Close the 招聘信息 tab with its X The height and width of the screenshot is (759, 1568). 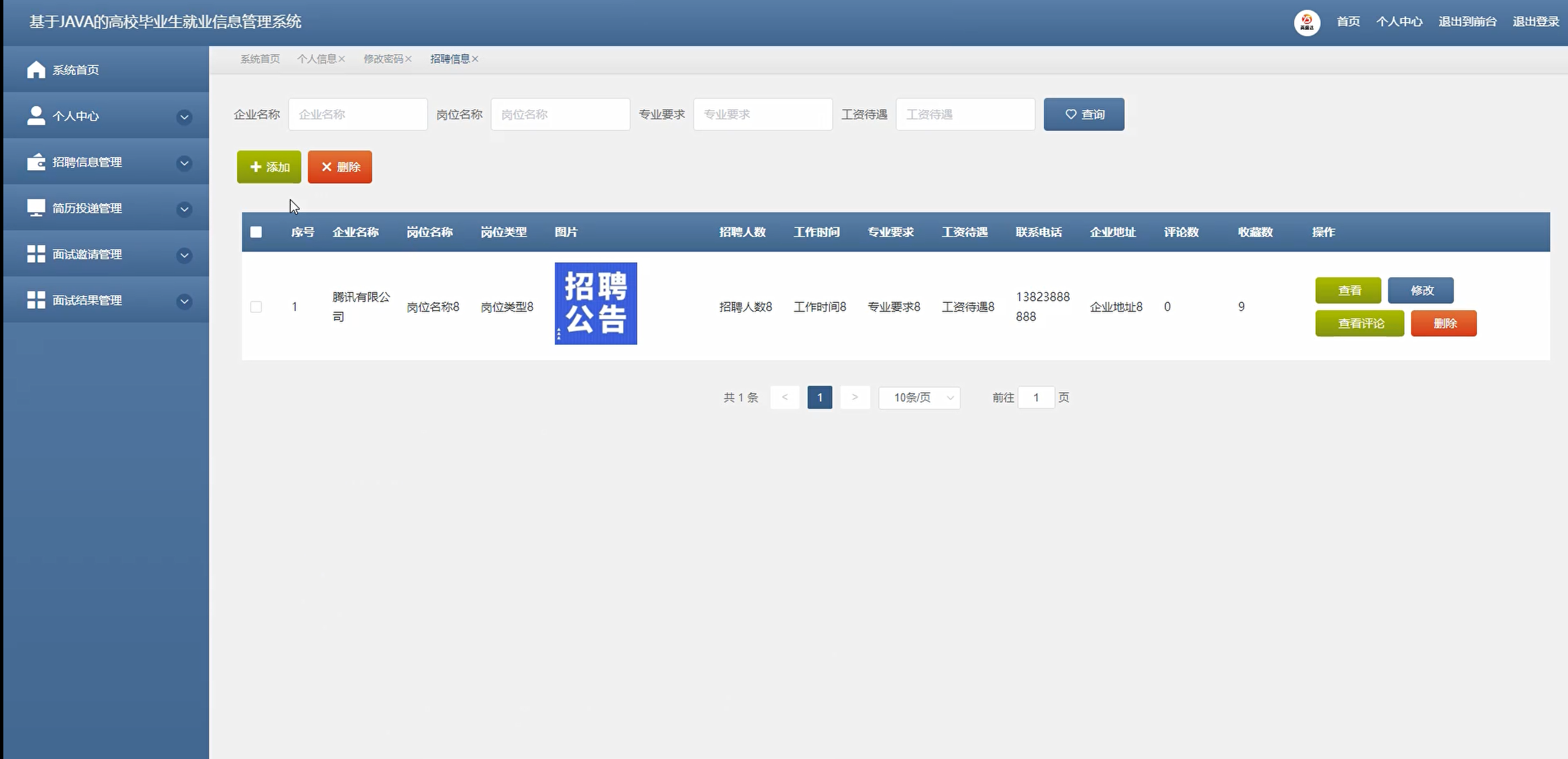pyautogui.click(x=475, y=59)
